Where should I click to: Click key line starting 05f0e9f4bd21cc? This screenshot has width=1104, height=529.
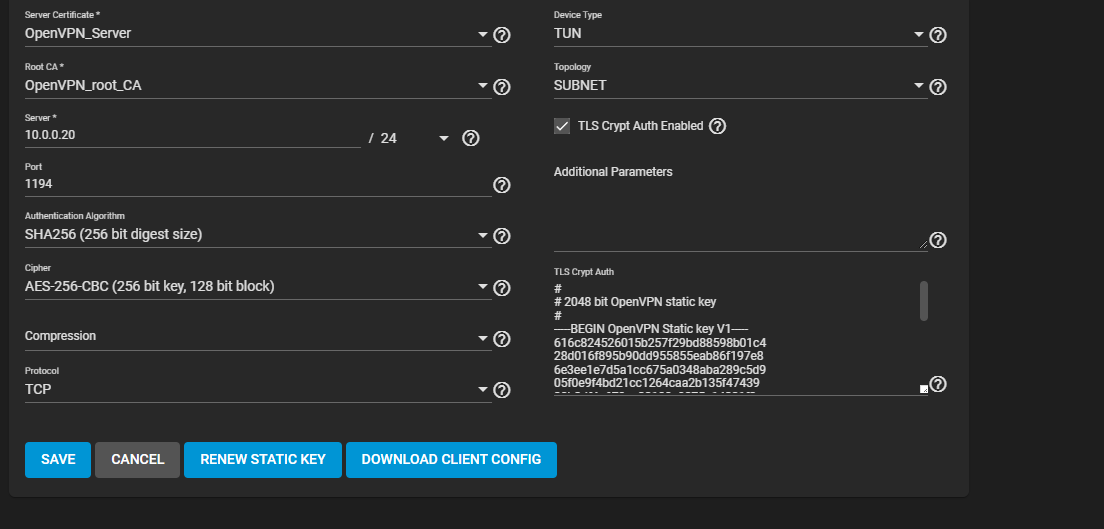point(657,382)
